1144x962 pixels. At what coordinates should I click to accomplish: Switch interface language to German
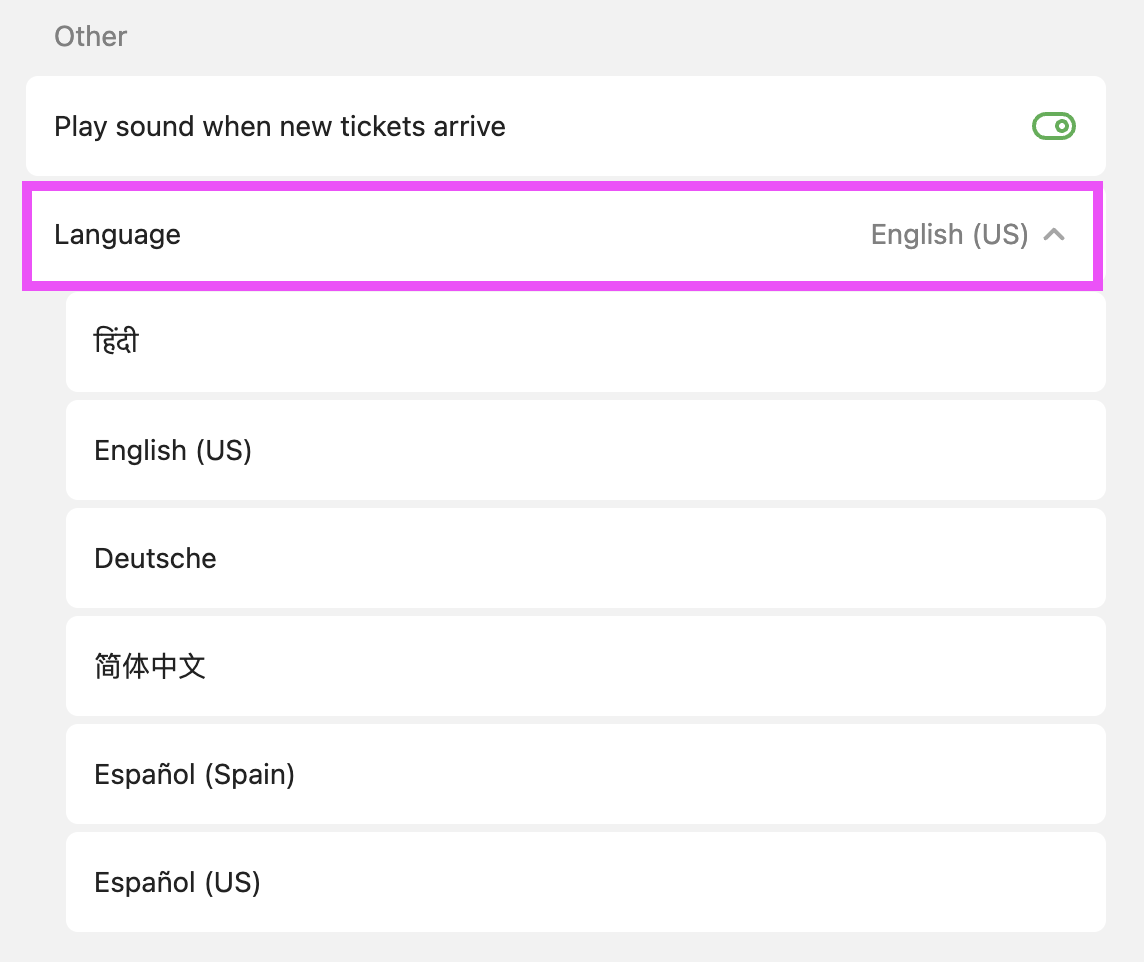click(x=155, y=559)
